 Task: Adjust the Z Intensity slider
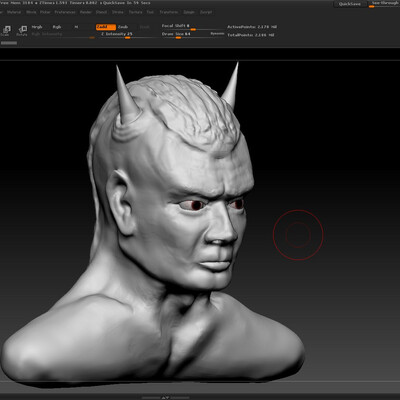(x=128, y=35)
